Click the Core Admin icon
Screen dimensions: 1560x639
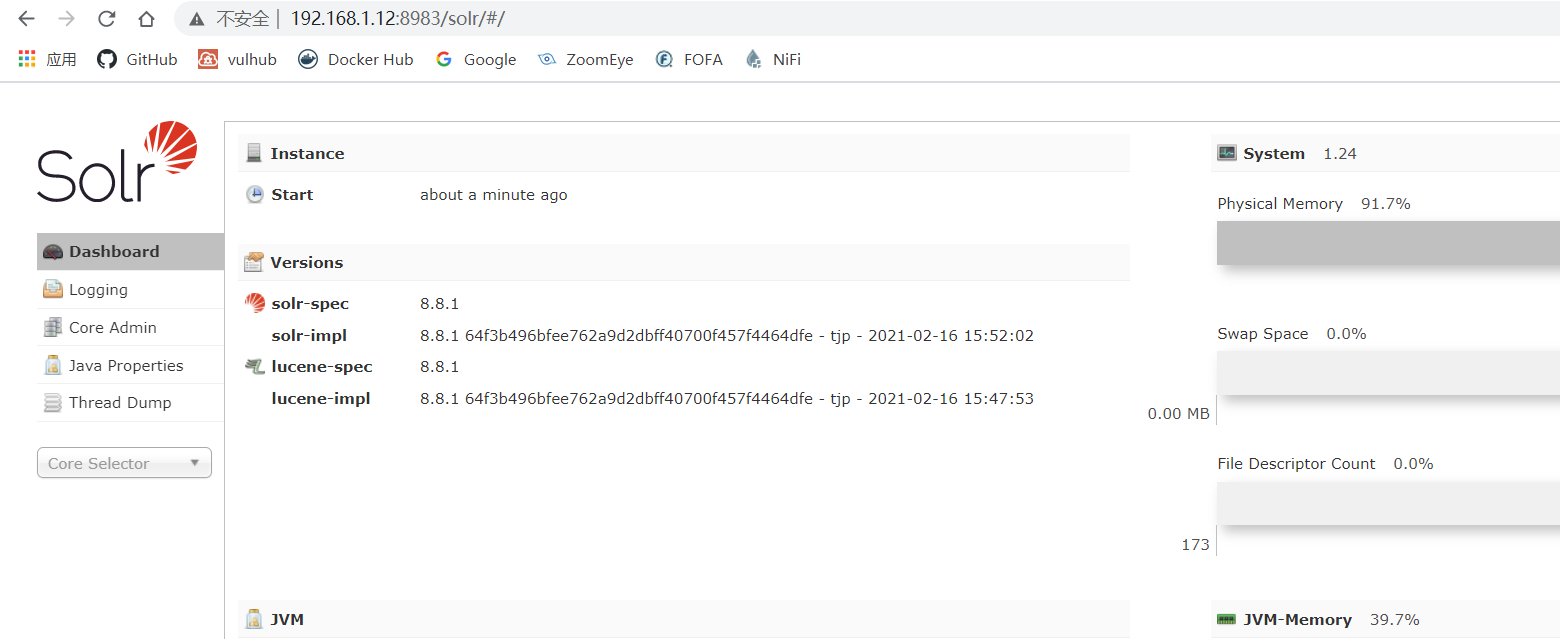(53, 328)
